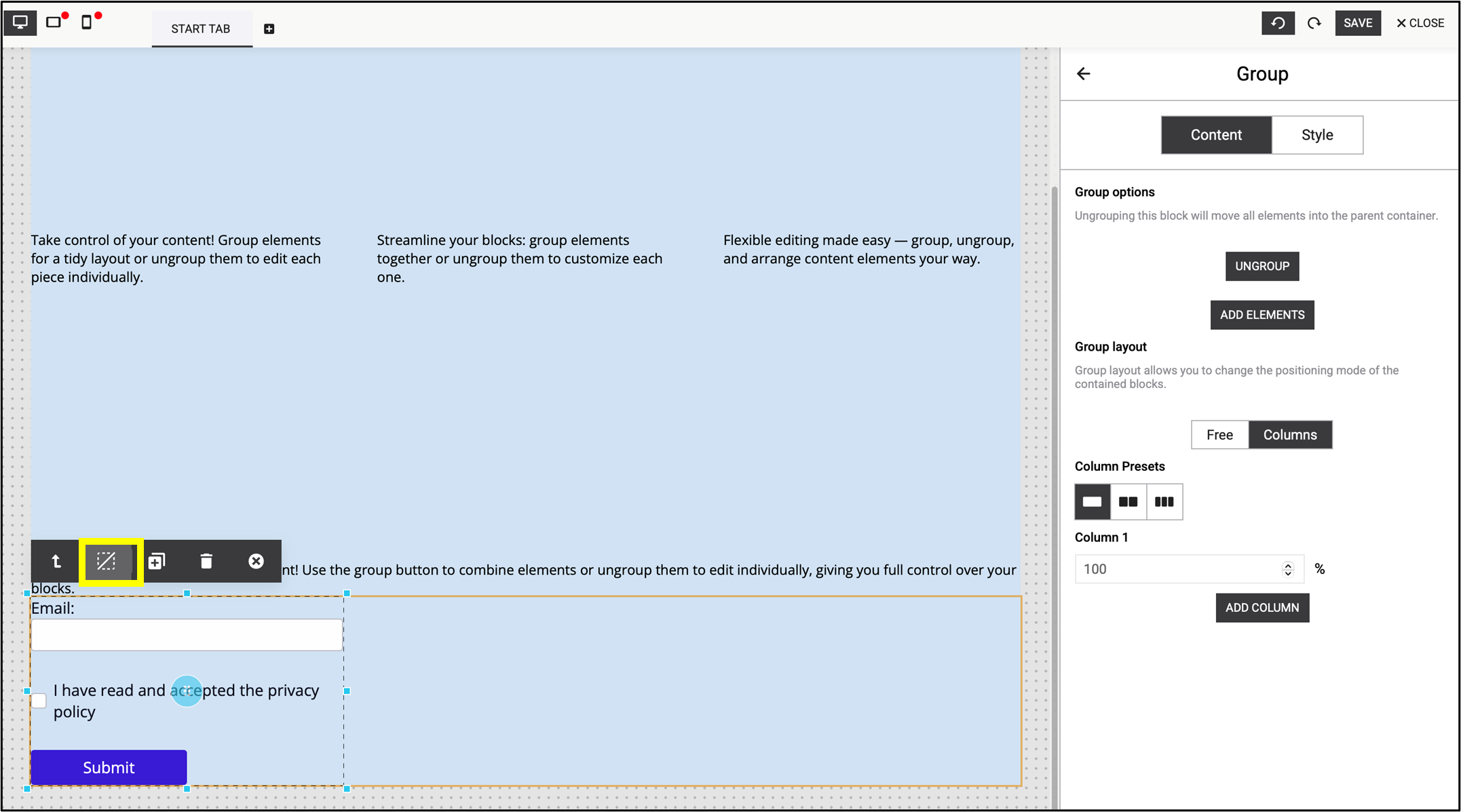Click the START TAB tab
Viewport: 1461px width, 812px height.
point(201,28)
